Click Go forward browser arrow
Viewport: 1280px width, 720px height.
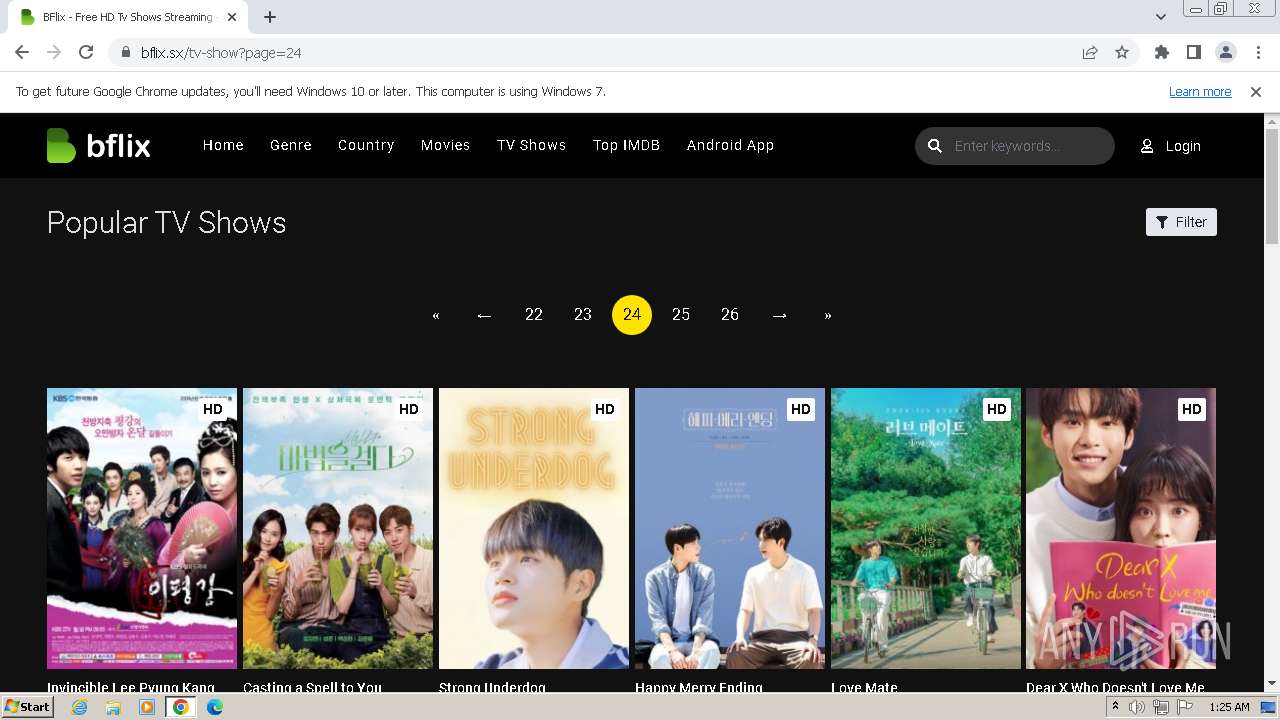tap(54, 53)
